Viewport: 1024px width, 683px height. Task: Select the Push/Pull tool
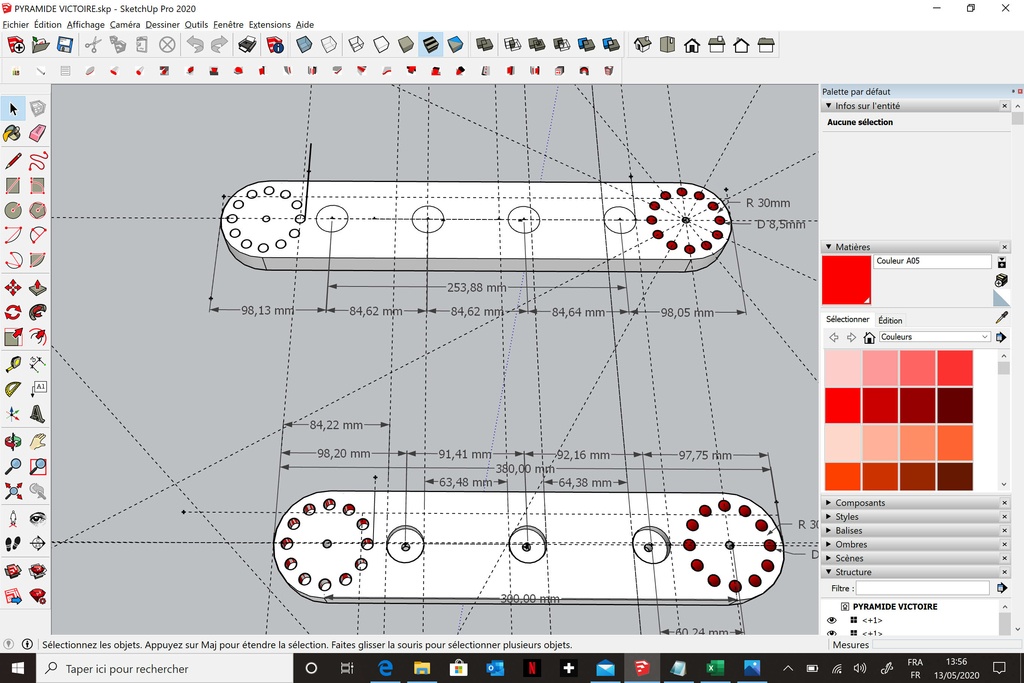pyautogui.click(x=38, y=287)
